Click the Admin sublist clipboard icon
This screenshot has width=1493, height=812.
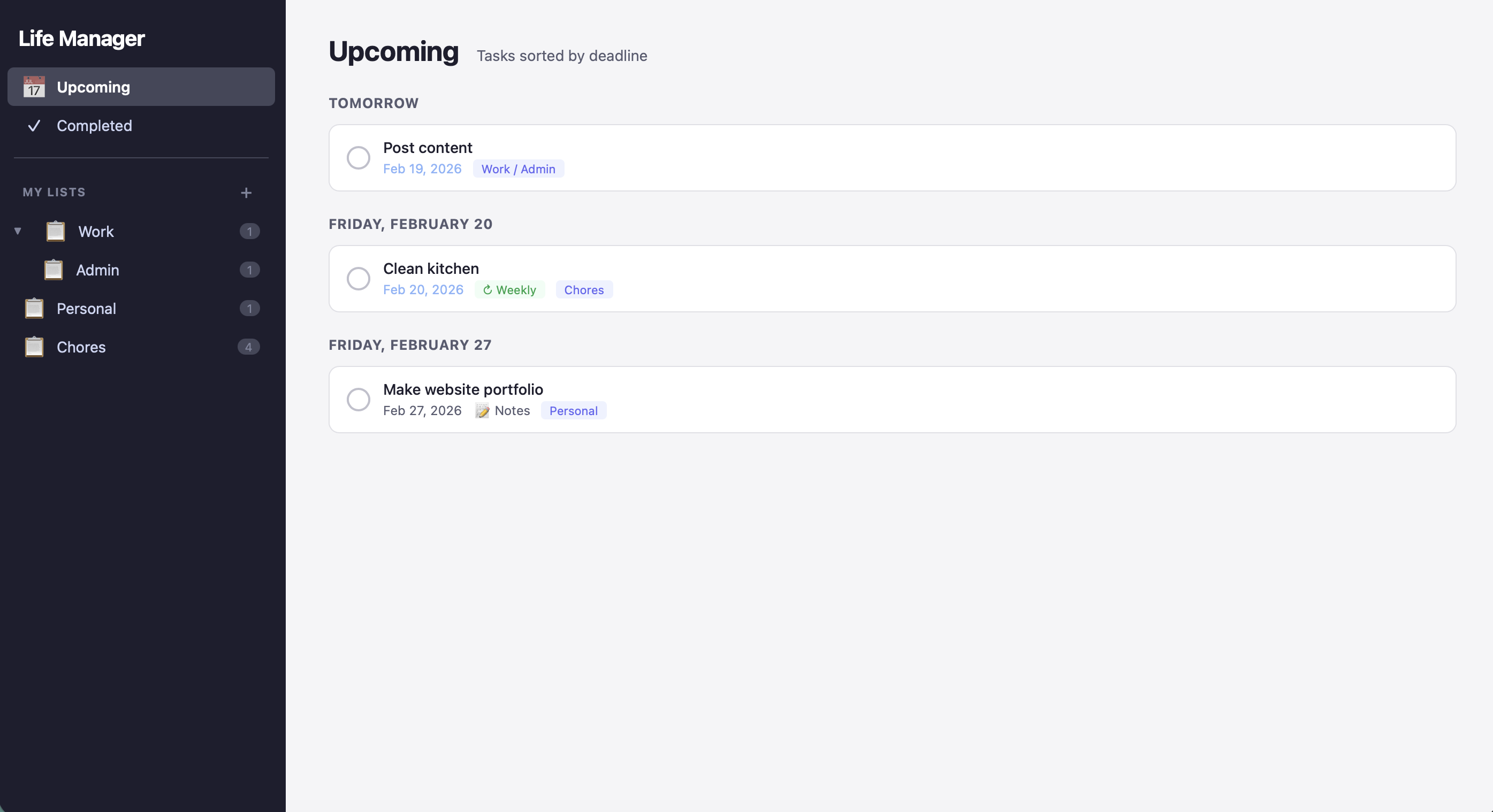(x=54, y=270)
